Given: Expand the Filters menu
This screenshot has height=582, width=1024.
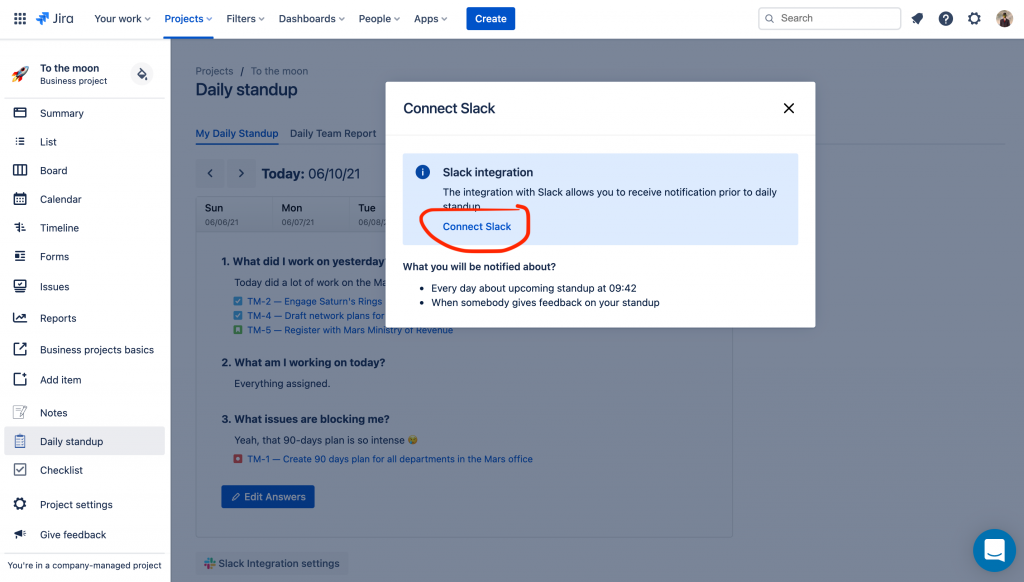Looking at the screenshot, I should pyautogui.click(x=246, y=19).
